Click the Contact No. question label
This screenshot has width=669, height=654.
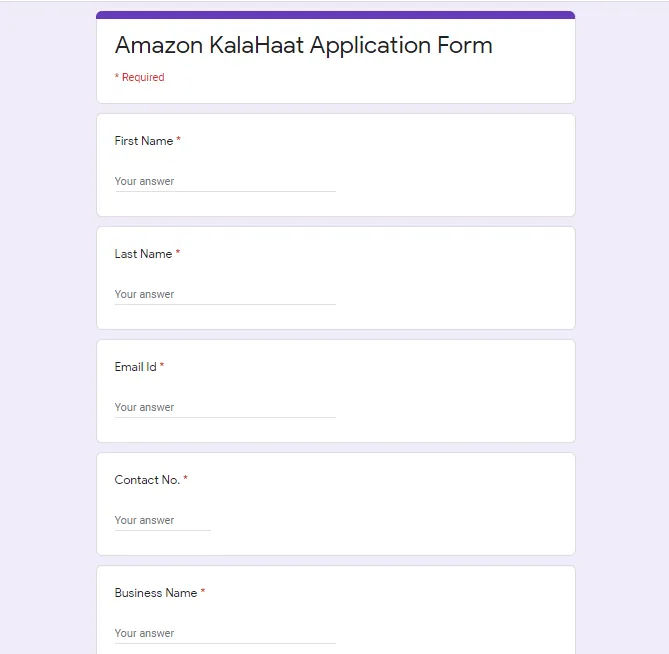pyautogui.click(x=147, y=480)
